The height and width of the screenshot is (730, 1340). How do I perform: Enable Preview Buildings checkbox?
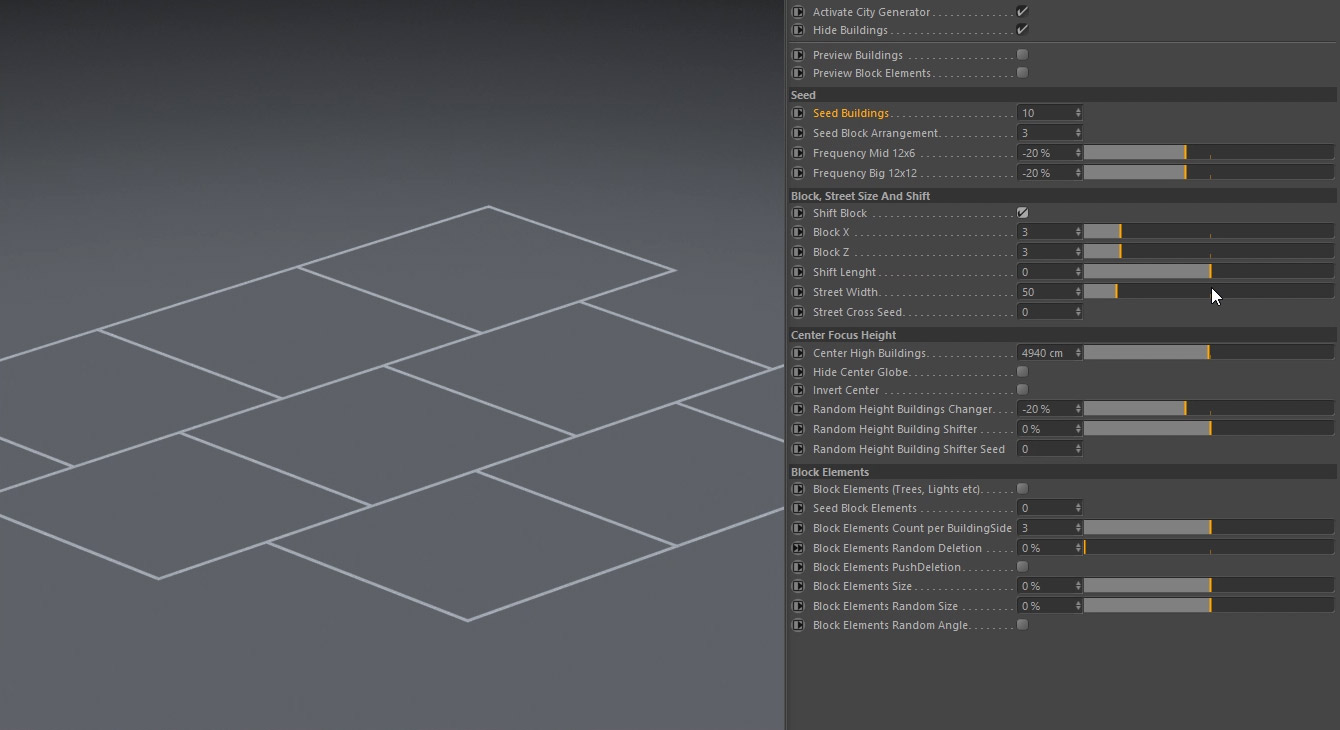1022,55
